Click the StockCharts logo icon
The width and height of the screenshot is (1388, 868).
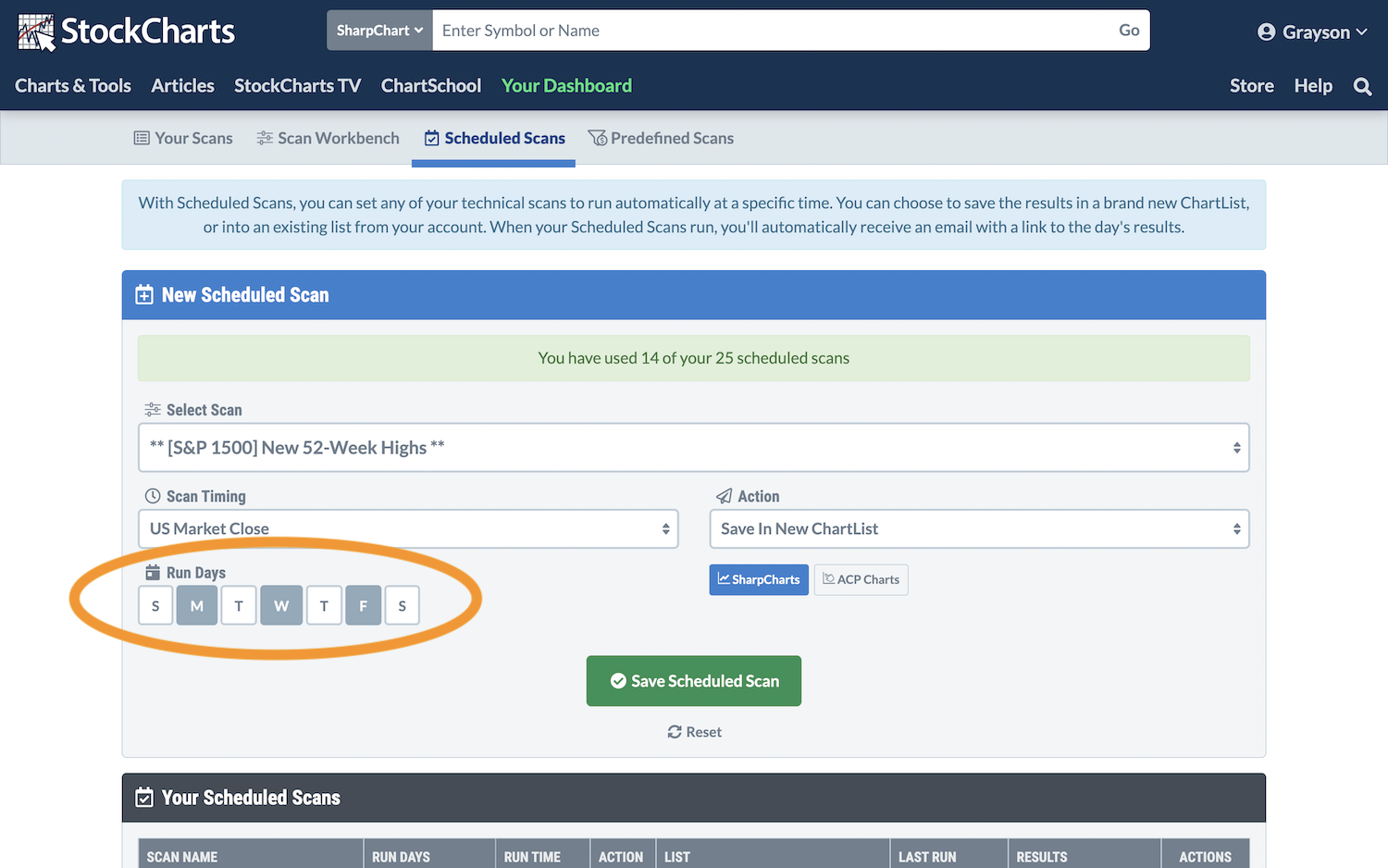(x=36, y=32)
